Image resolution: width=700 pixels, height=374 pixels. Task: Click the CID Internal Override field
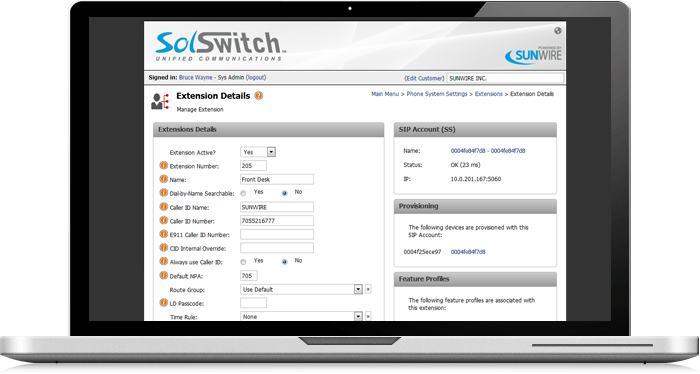(277, 248)
